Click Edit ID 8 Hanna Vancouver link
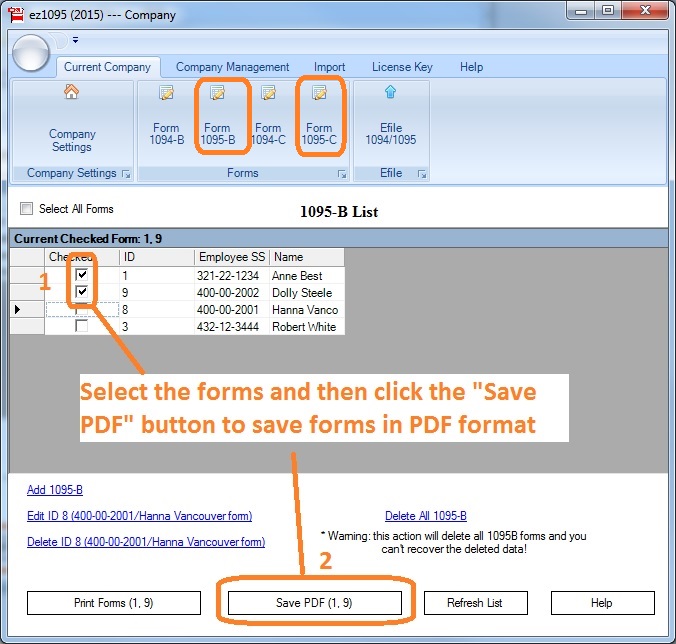The height and width of the screenshot is (644, 676). (x=139, y=516)
